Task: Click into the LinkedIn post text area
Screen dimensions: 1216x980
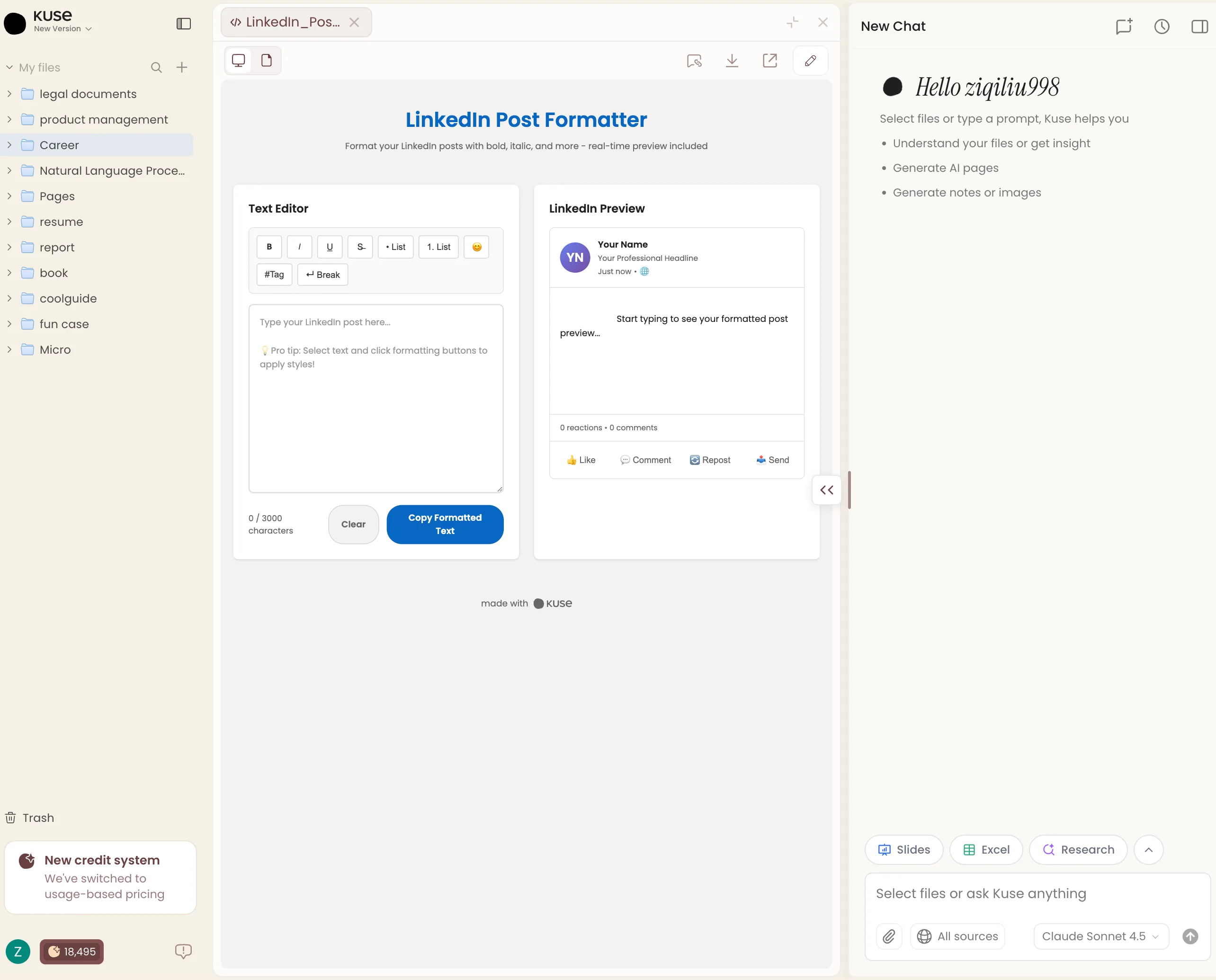Action: [x=376, y=399]
